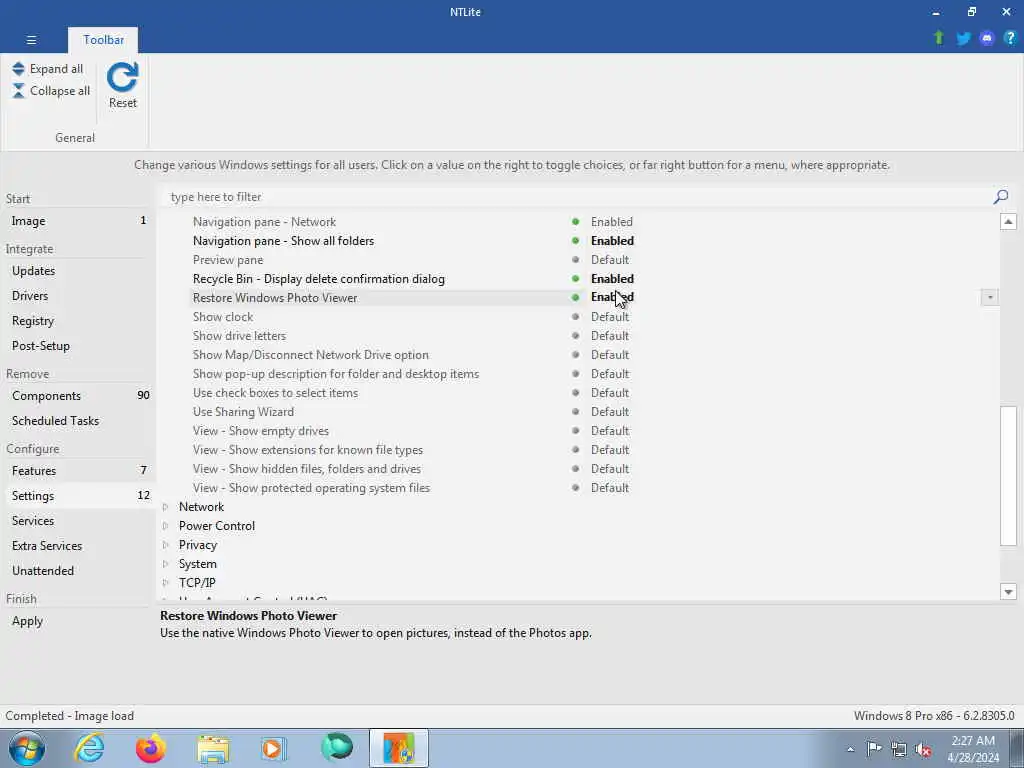This screenshot has height=768, width=1024.
Task: Expand the Power Control tree node
Action: [x=165, y=526]
